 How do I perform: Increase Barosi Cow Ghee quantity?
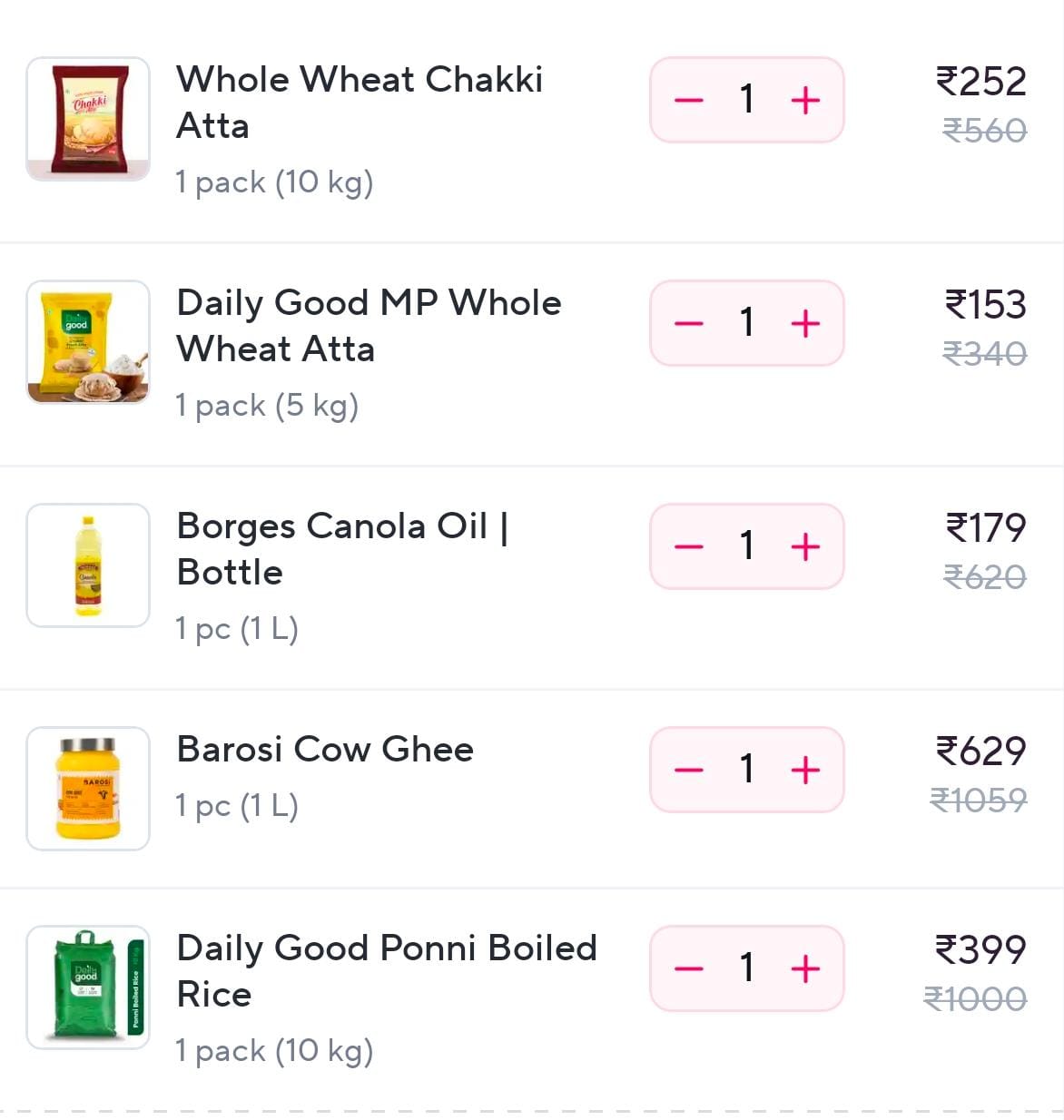pos(805,770)
